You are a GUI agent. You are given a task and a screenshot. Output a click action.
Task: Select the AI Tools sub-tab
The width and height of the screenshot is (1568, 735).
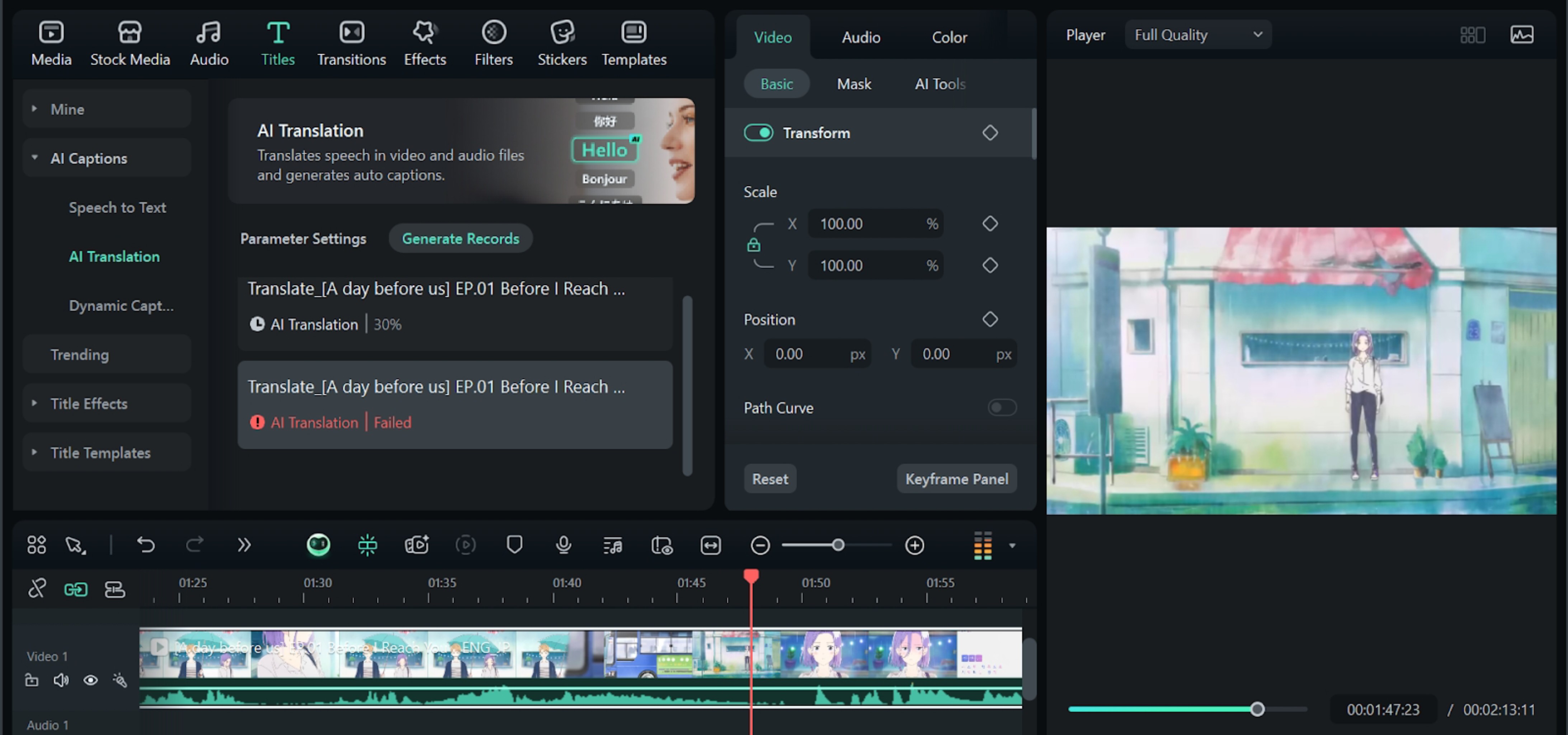click(x=940, y=84)
